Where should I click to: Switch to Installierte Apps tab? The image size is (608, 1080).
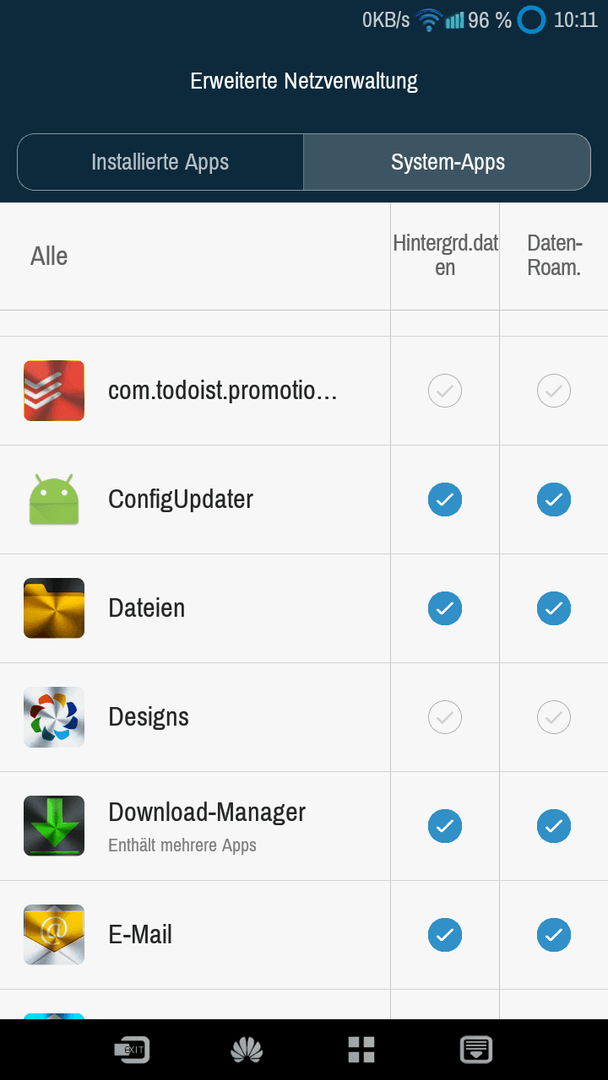point(160,162)
